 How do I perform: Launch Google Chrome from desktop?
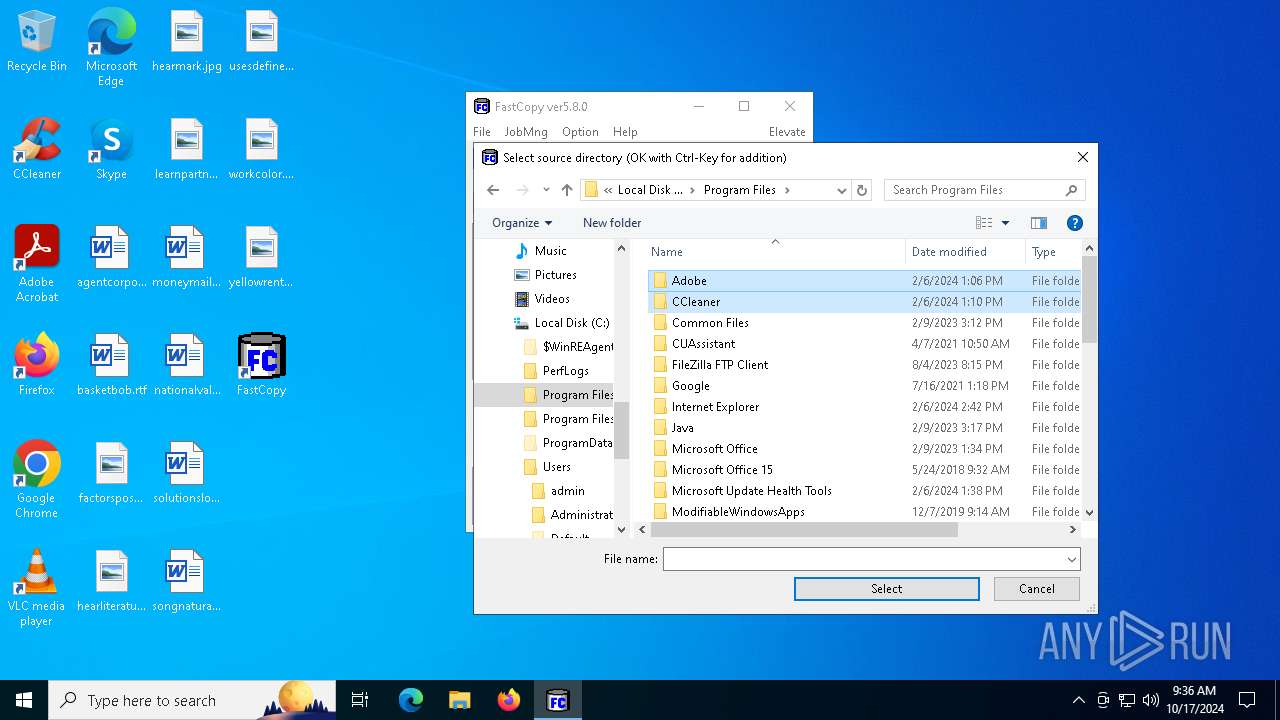(x=37, y=480)
